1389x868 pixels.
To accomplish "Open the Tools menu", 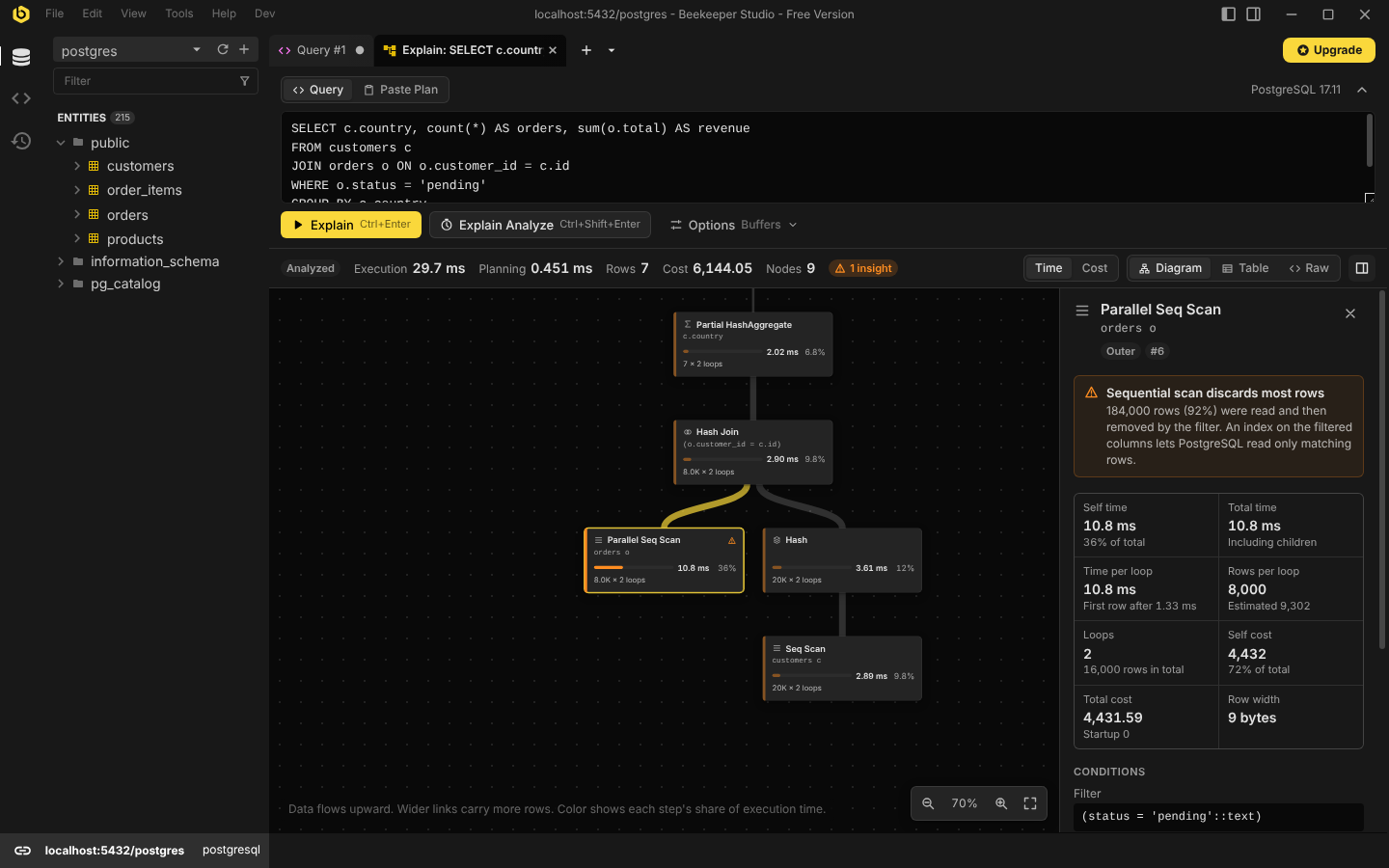I will pyautogui.click(x=178, y=14).
